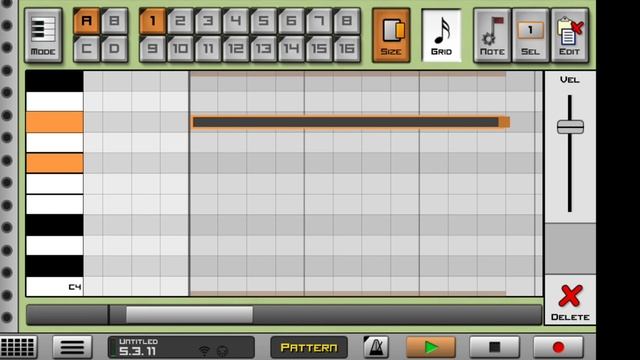Select pattern slot 11
This screenshot has width=640, height=360.
pos(208,49)
